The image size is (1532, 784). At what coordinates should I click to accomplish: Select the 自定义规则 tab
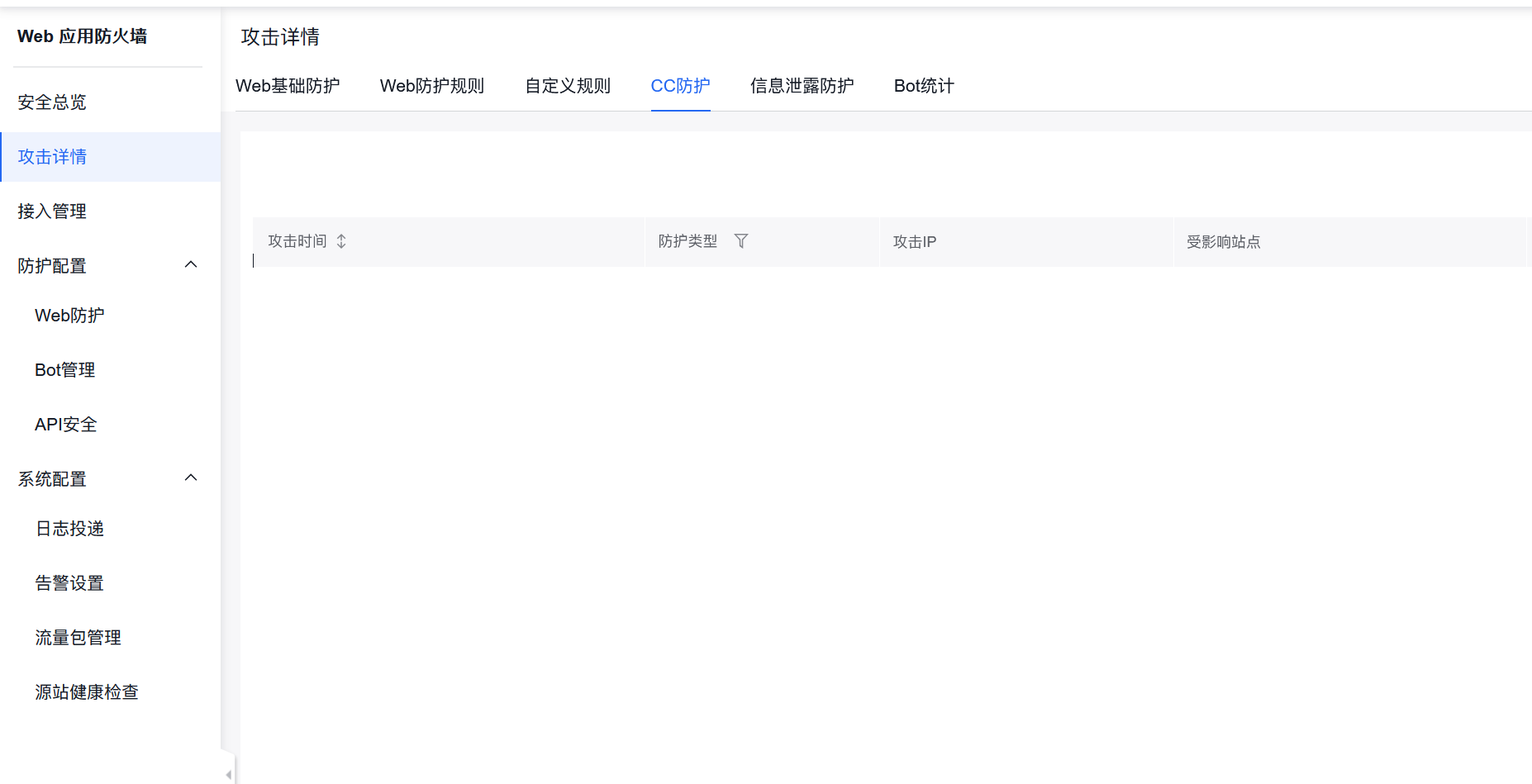tap(568, 86)
